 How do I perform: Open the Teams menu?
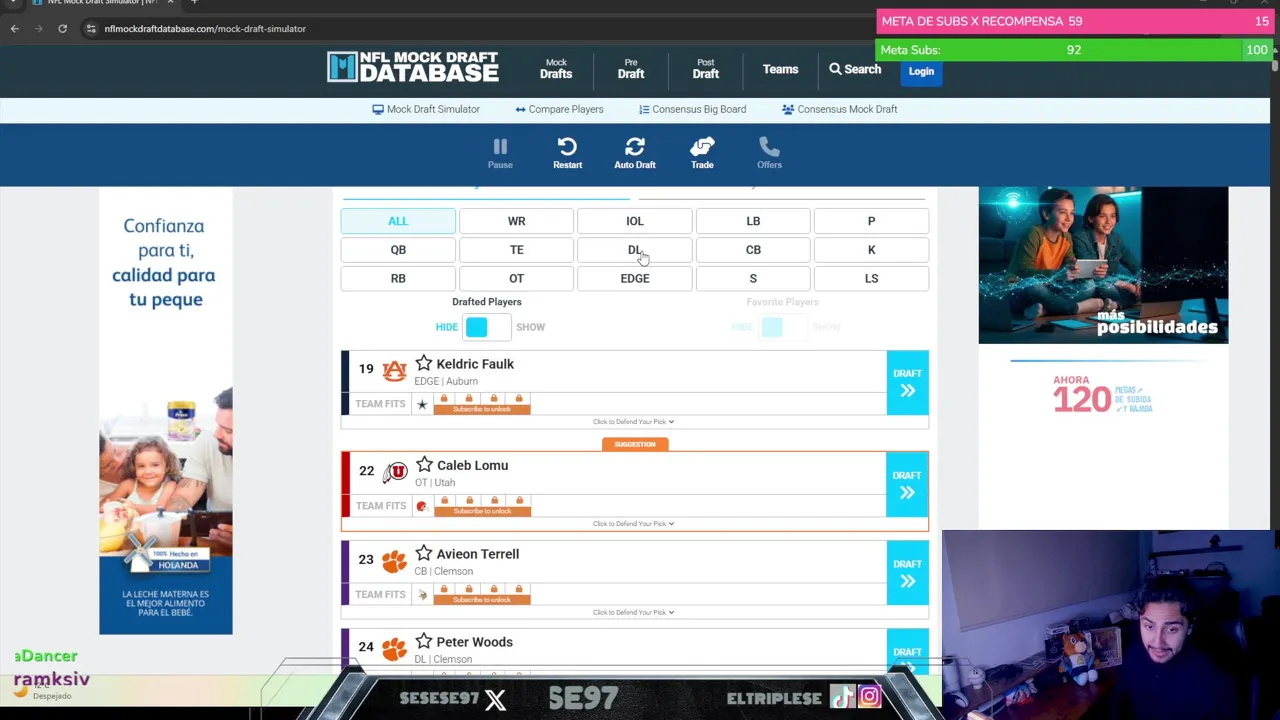point(780,69)
